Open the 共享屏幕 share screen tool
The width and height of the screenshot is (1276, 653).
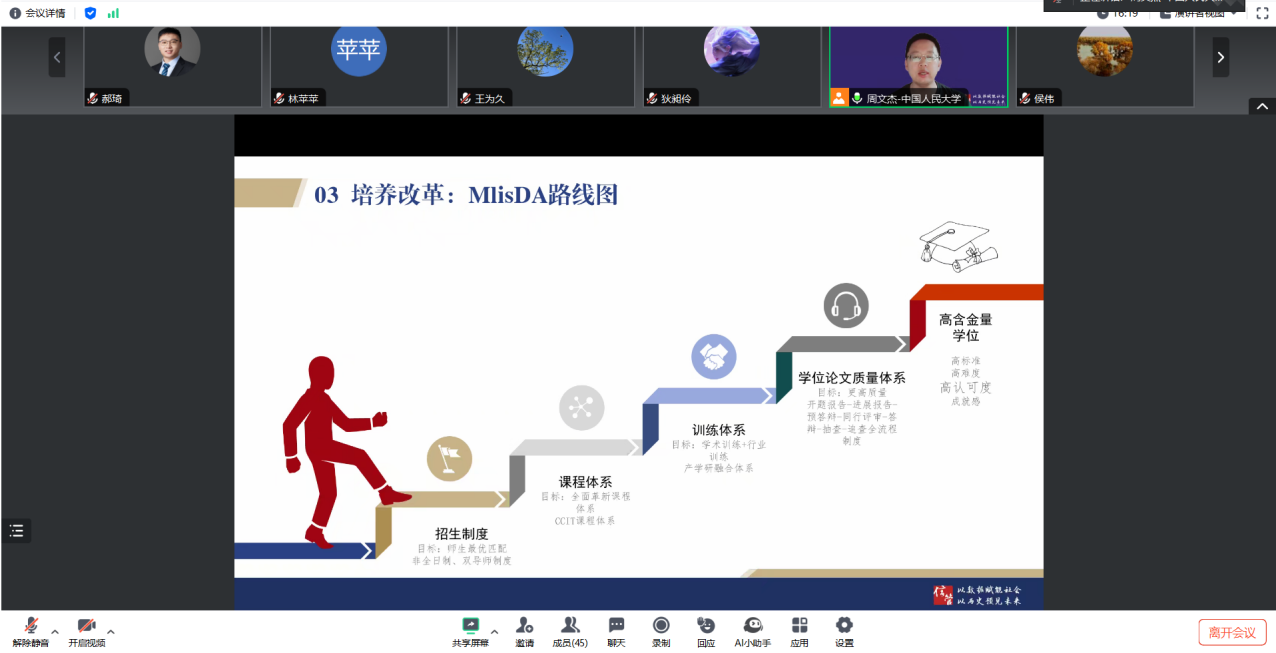[470, 626]
